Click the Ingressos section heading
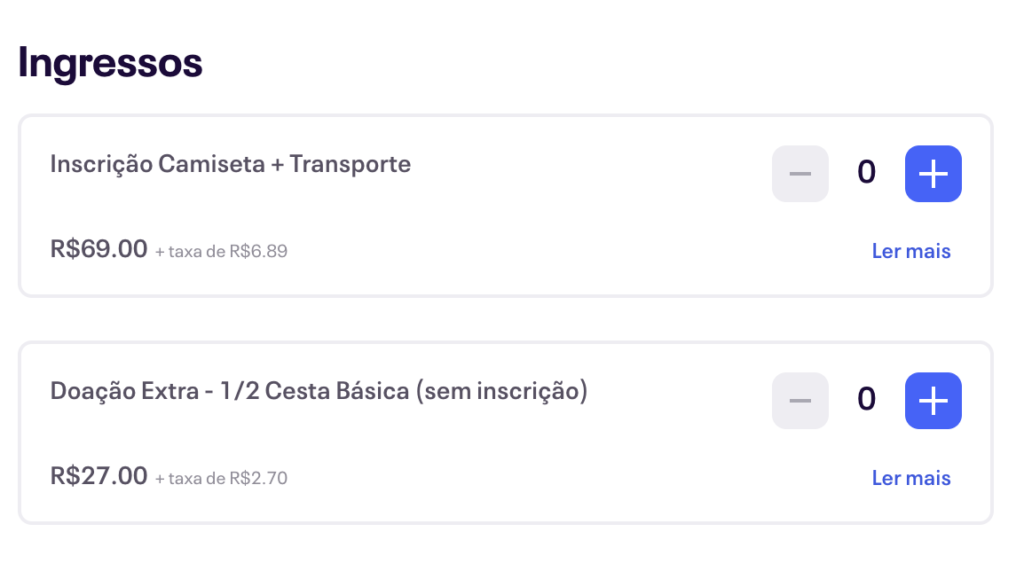This screenshot has height=571, width=1024. coord(110,63)
